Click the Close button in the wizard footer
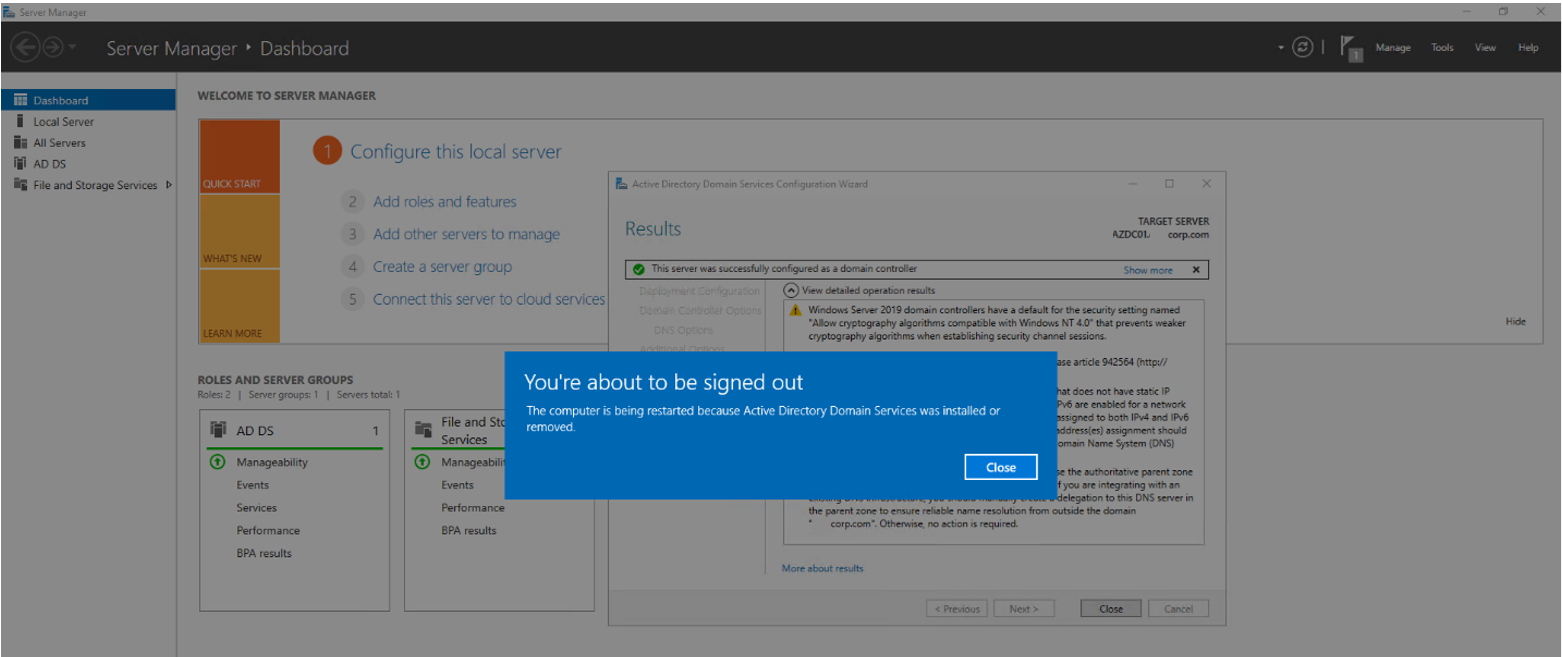This screenshot has width=1562, height=657. coord(1111,608)
